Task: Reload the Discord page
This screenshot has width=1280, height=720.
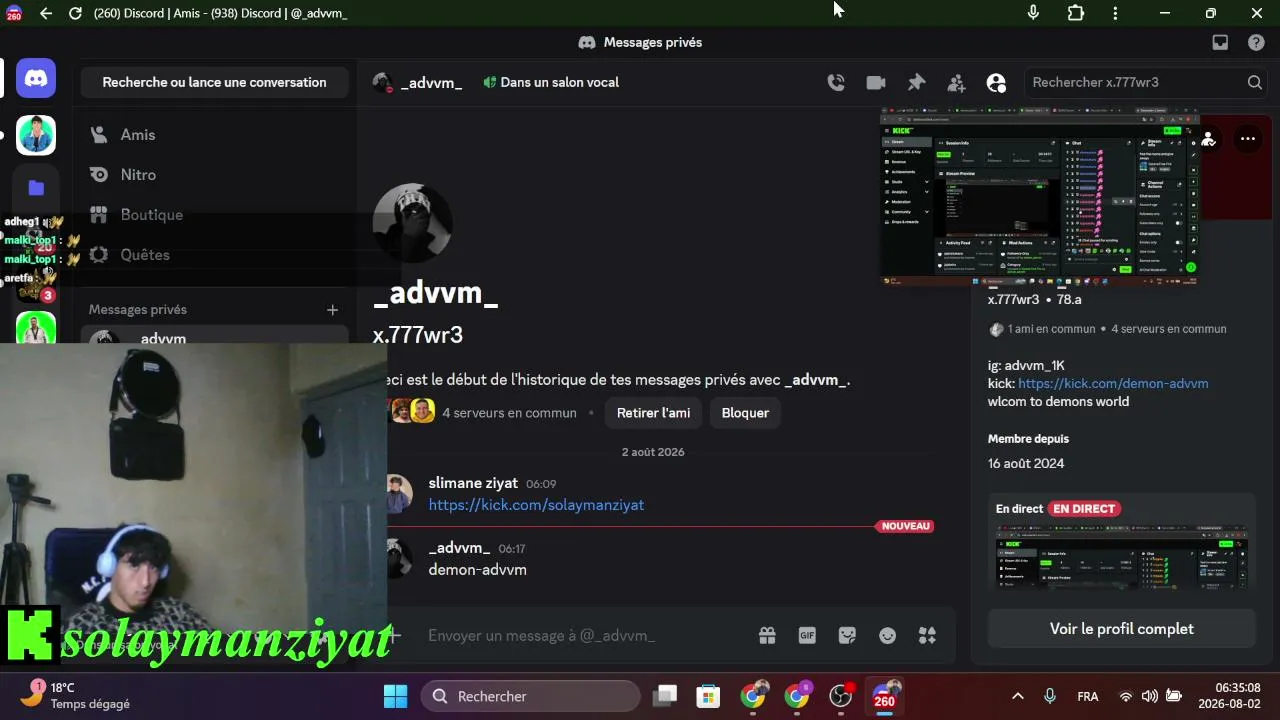Action: point(76,14)
